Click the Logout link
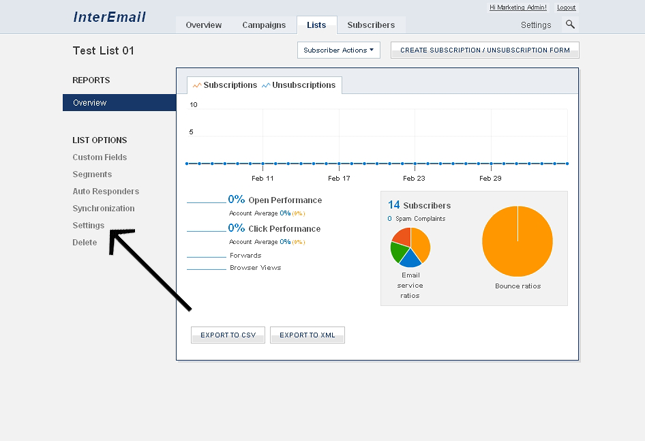Screen dimensions: 645x441 point(566,7)
